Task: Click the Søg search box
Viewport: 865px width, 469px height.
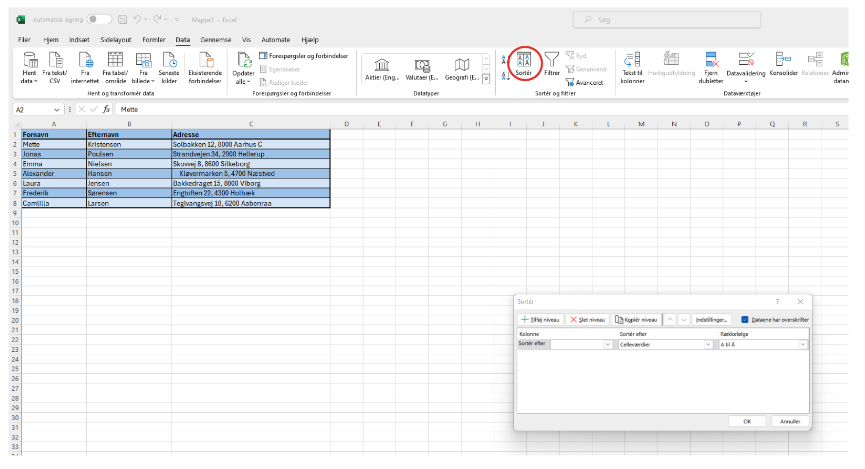Action: pos(667,20)
